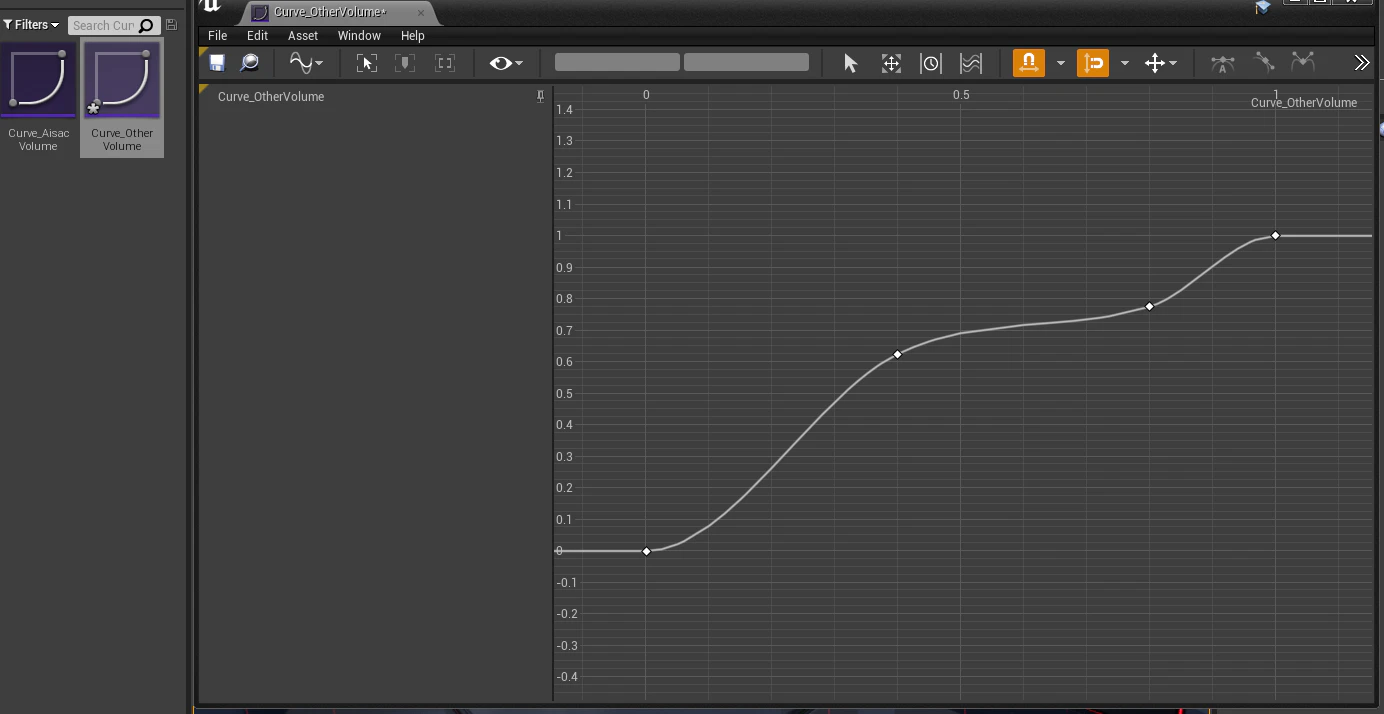
Task: Close the Curve_OtherVolume tab
Action: [421, 13]
